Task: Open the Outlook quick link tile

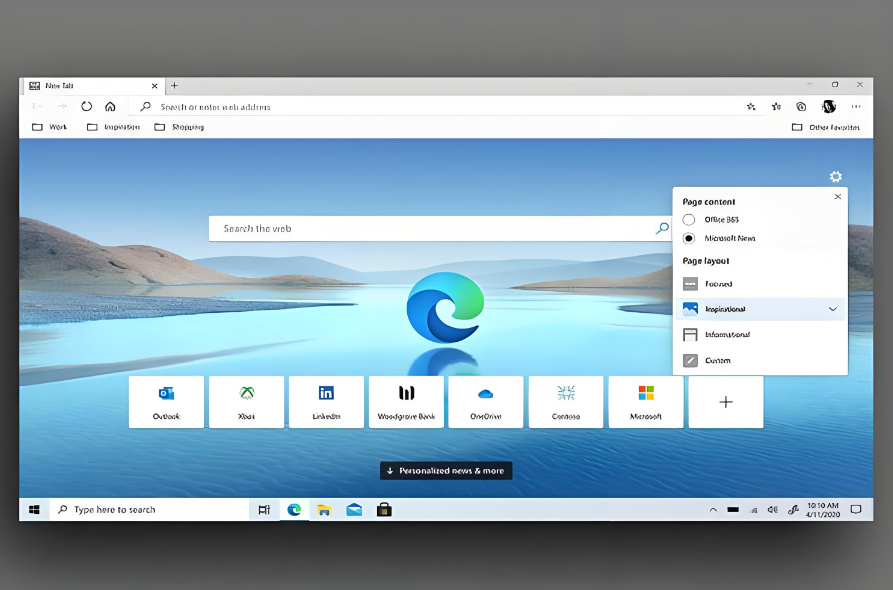Action: tap(166, 401)
